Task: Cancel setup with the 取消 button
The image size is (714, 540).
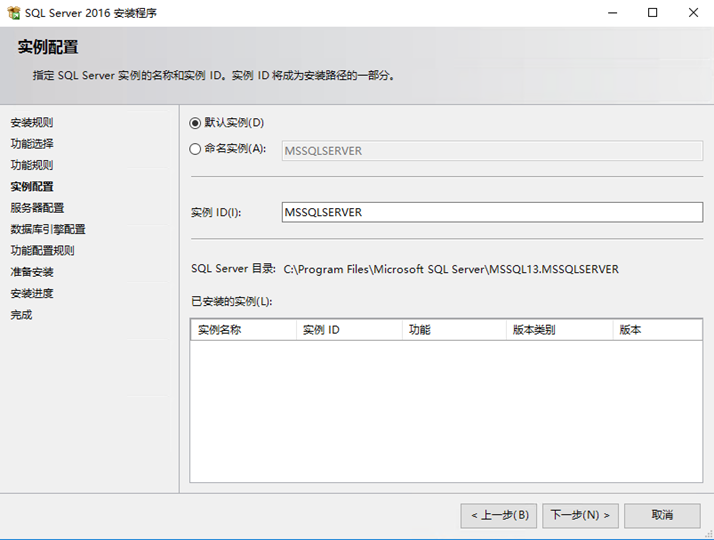Action: (x=662, y=515)
